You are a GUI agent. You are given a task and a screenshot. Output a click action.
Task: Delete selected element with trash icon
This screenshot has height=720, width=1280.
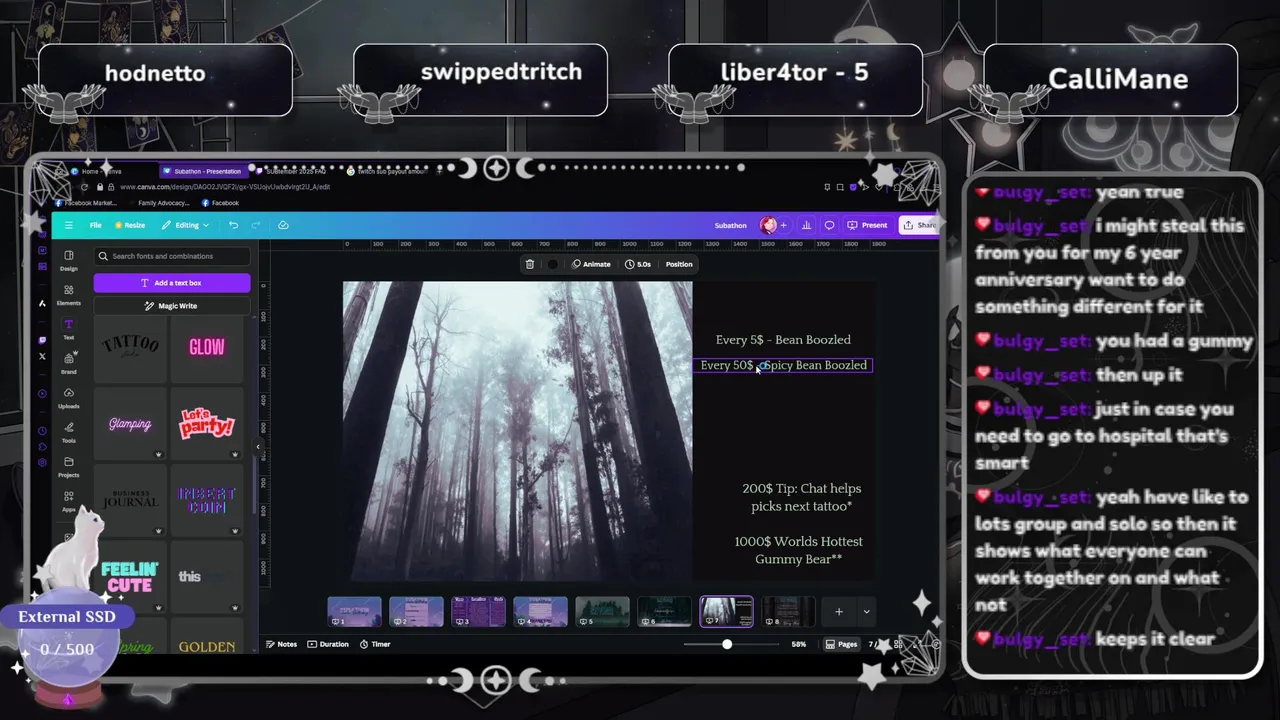tap(529, 264)
